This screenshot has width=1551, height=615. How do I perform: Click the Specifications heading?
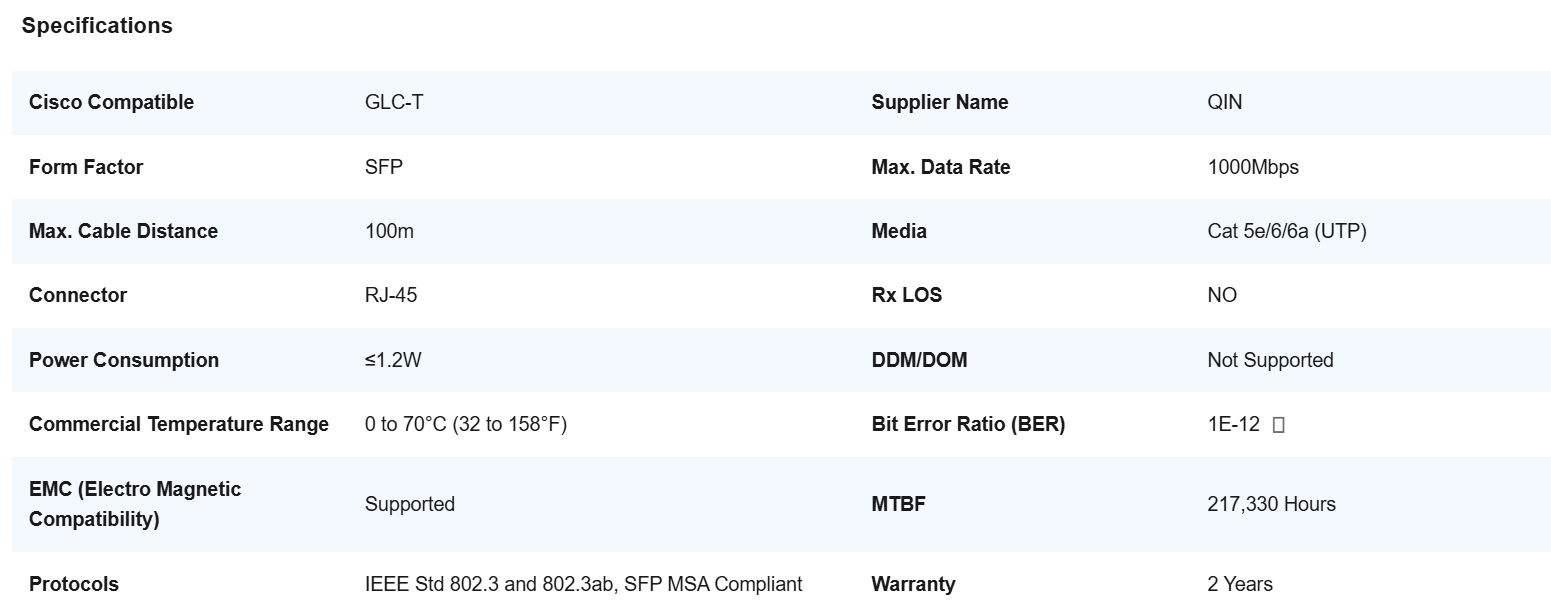[x=97, y=26]
